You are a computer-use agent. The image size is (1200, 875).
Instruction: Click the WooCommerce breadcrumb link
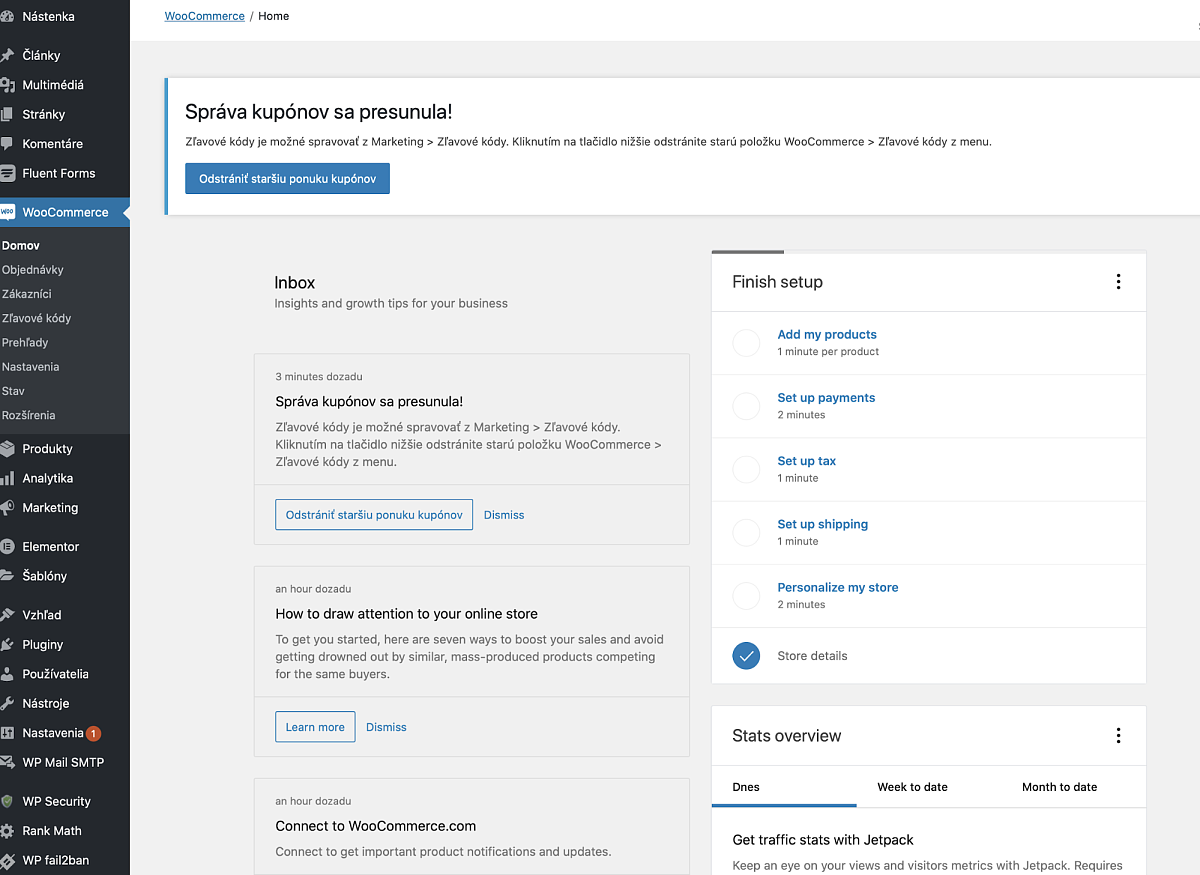click(x=204, y=16)
